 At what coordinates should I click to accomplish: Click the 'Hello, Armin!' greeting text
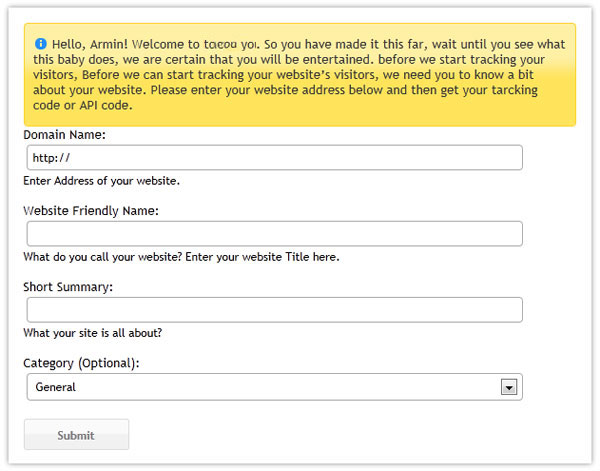(x=90, y=44)
